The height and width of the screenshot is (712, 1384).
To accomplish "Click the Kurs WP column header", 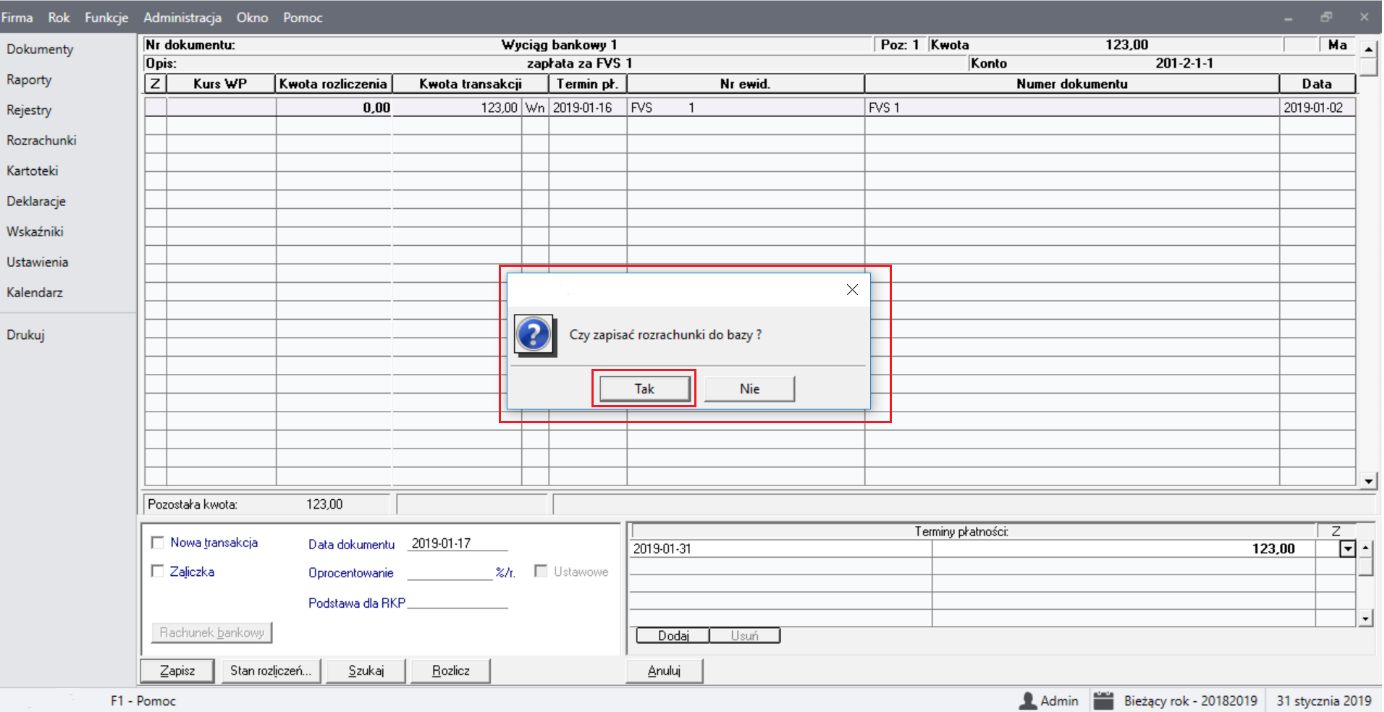I will click(x=221, y=84).
